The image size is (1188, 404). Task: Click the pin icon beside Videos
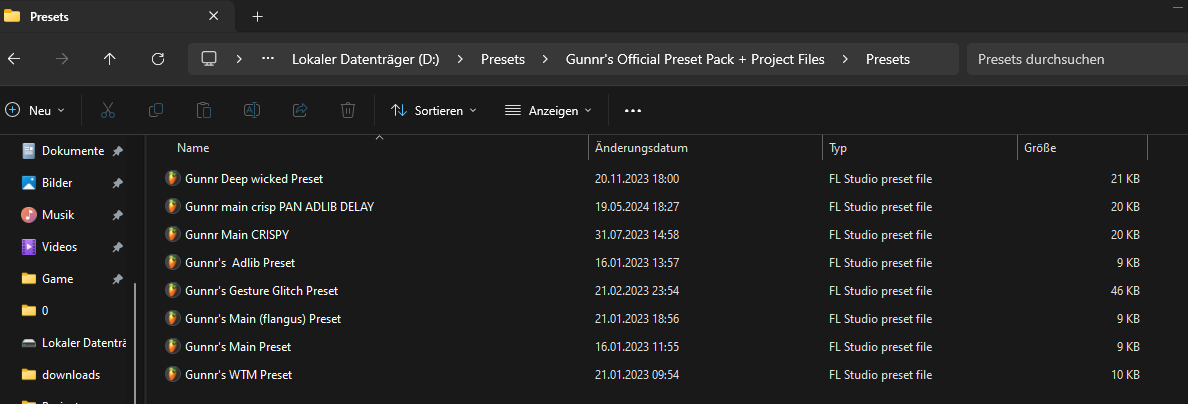(117, 247)
